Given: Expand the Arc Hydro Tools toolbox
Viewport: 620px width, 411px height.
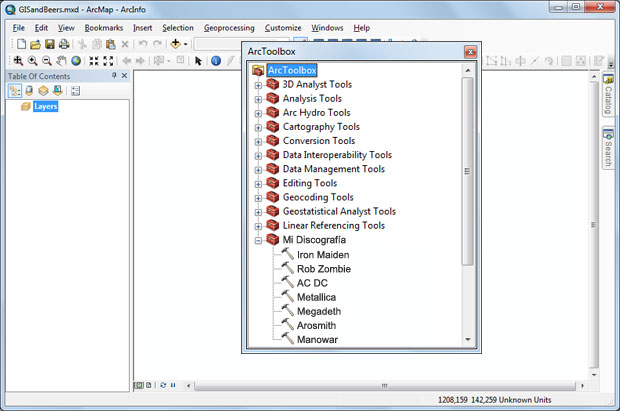Looking at the screenshot, I should pos(258,114).
